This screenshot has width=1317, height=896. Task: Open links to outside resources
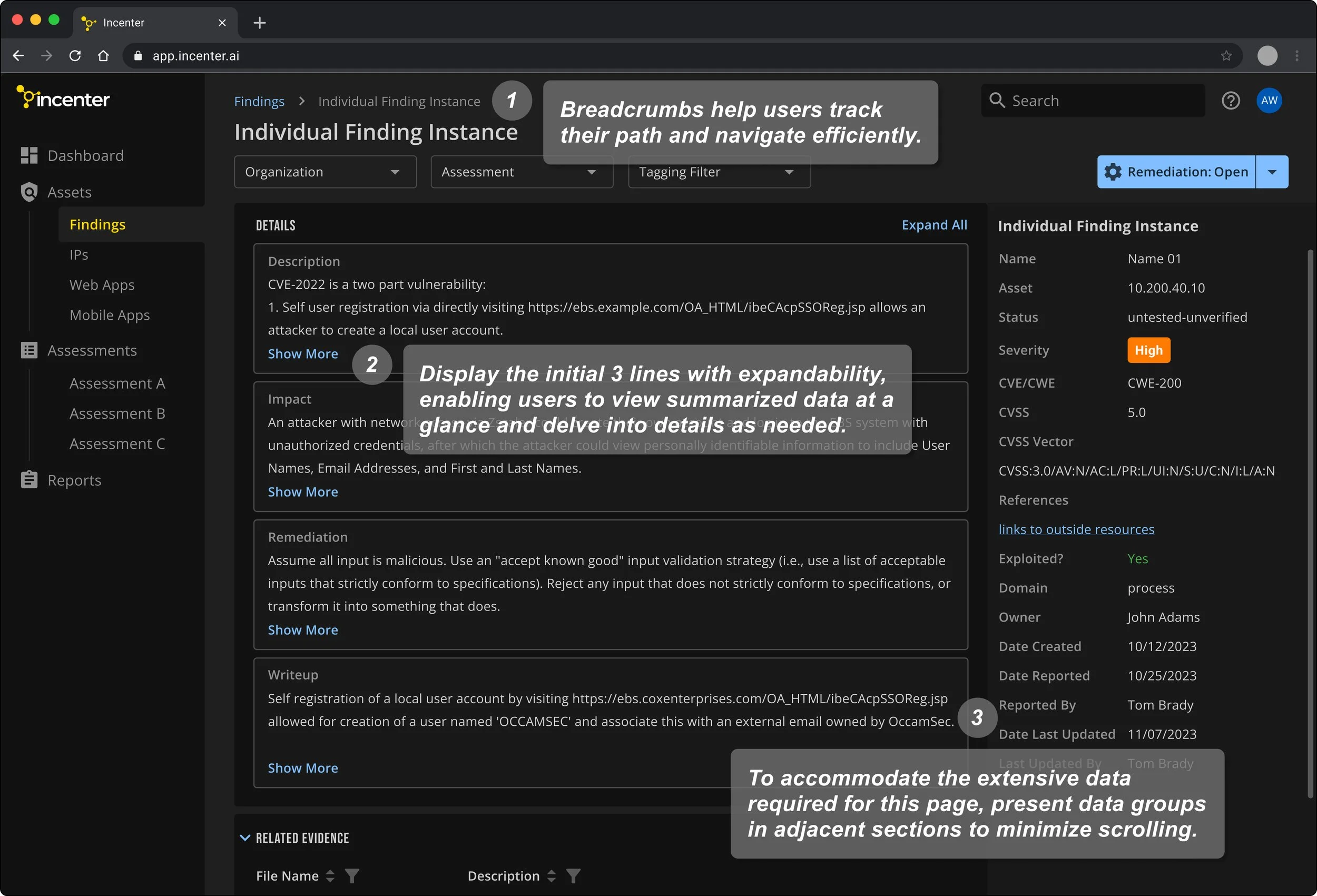click(x=1076, y=529)
